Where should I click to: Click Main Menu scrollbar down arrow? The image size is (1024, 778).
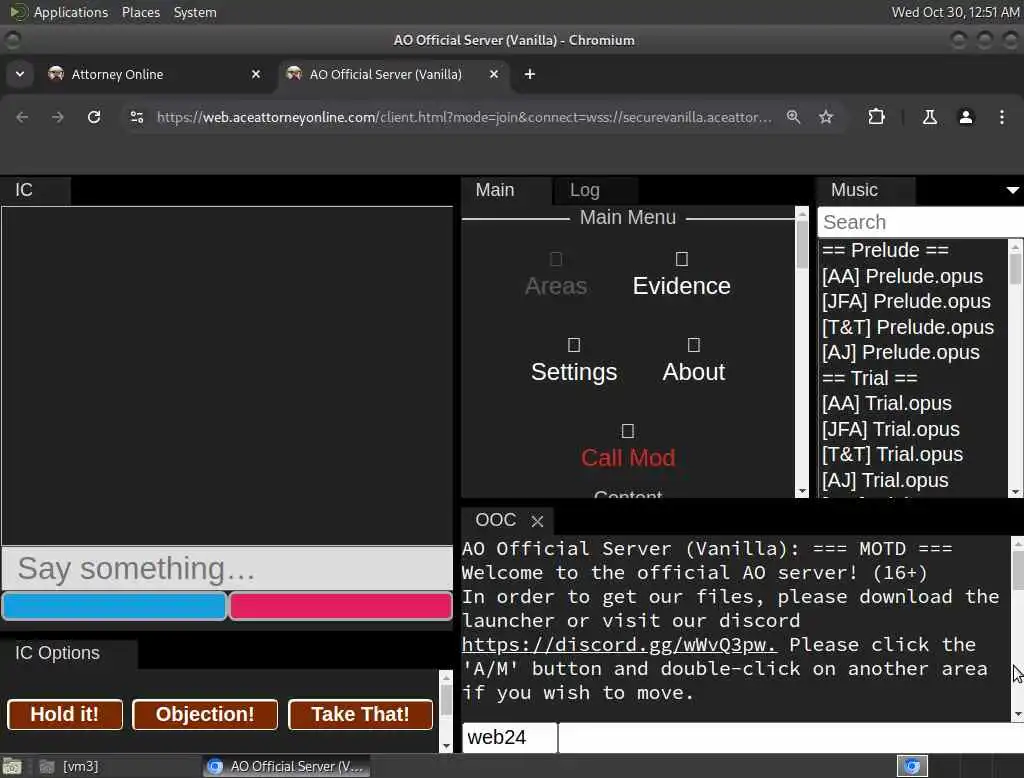(802, 491)
